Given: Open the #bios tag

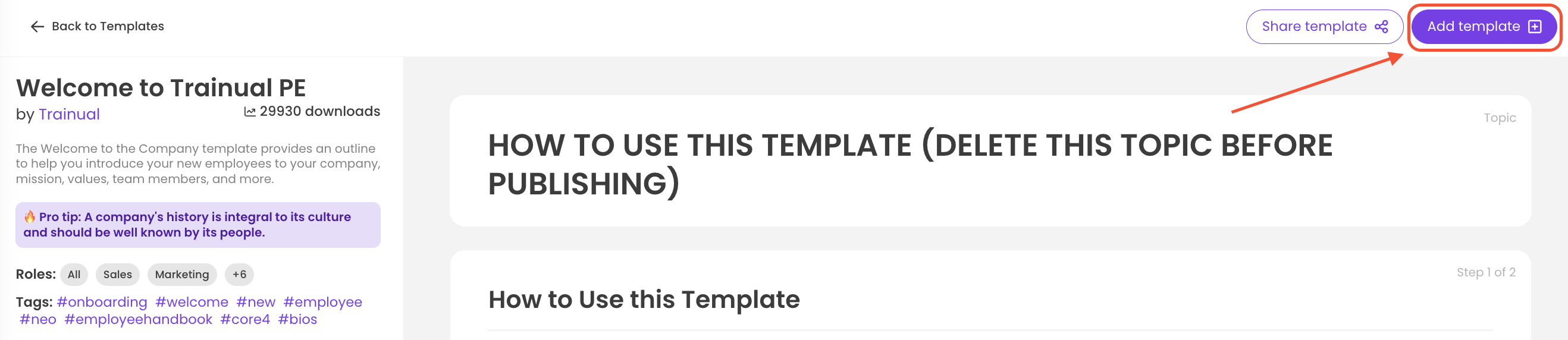Looking at the screenshot, I should [297, 319].
